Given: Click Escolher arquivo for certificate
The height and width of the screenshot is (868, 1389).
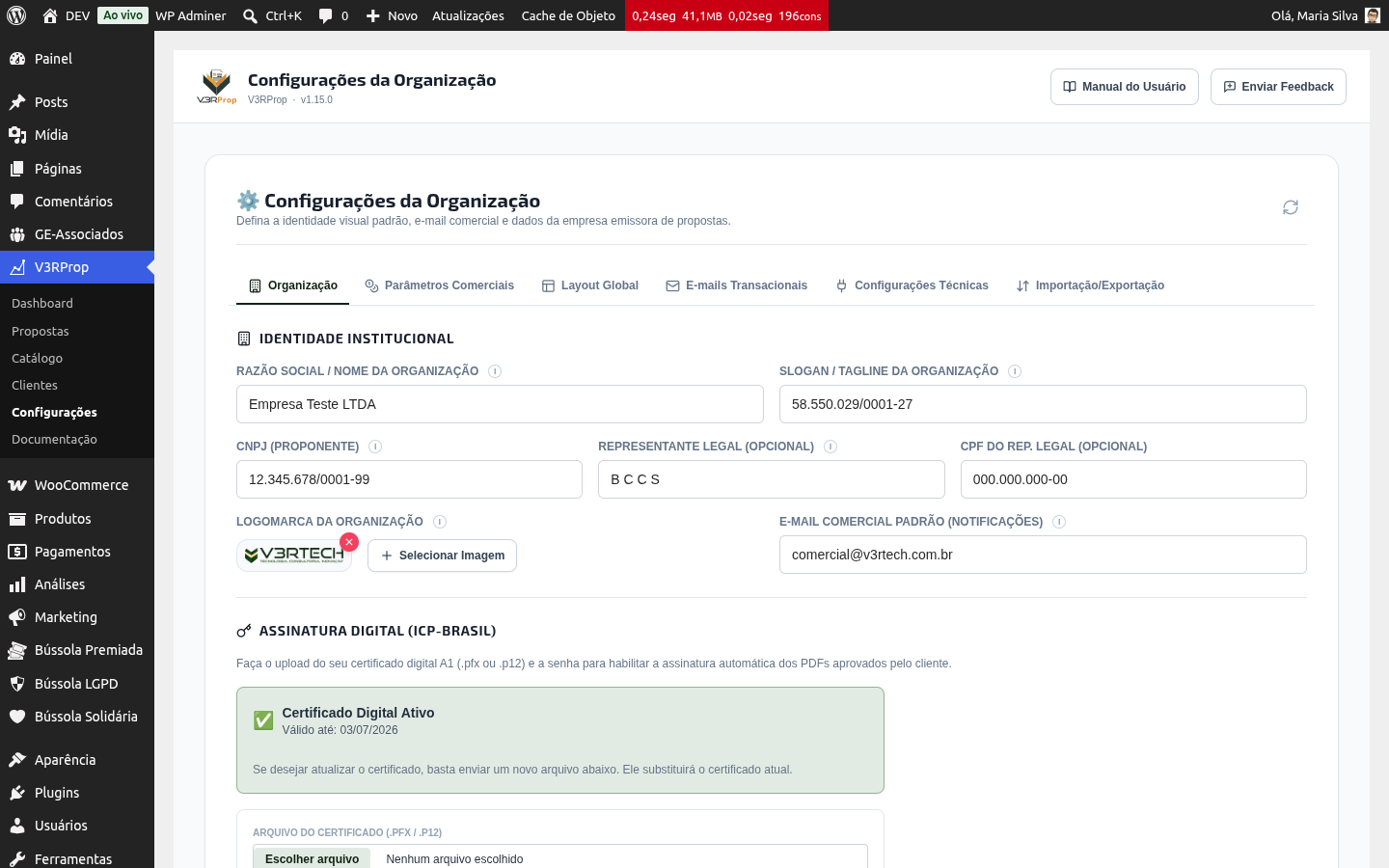Looking at the screenshot, I should click(312, 858).
